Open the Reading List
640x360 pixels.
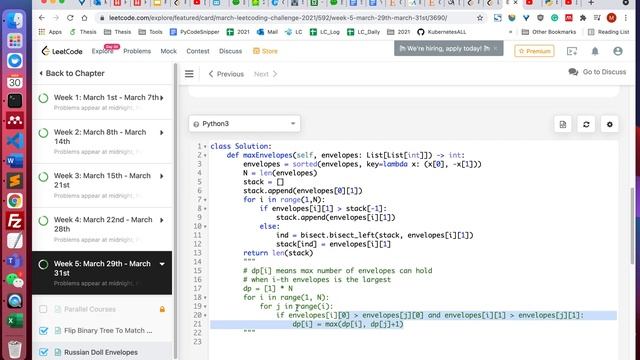click(x=609, y=32)
